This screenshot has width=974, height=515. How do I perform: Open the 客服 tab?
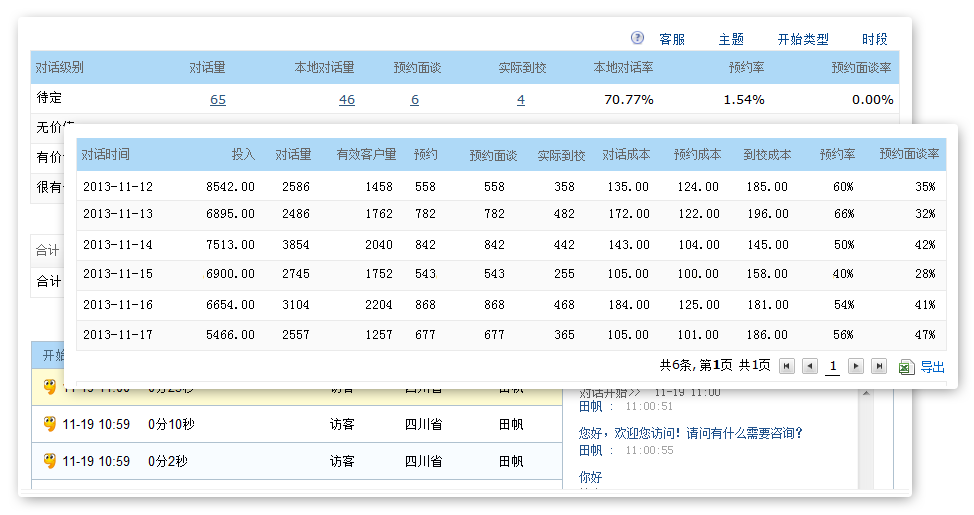(x=672, y=39)
